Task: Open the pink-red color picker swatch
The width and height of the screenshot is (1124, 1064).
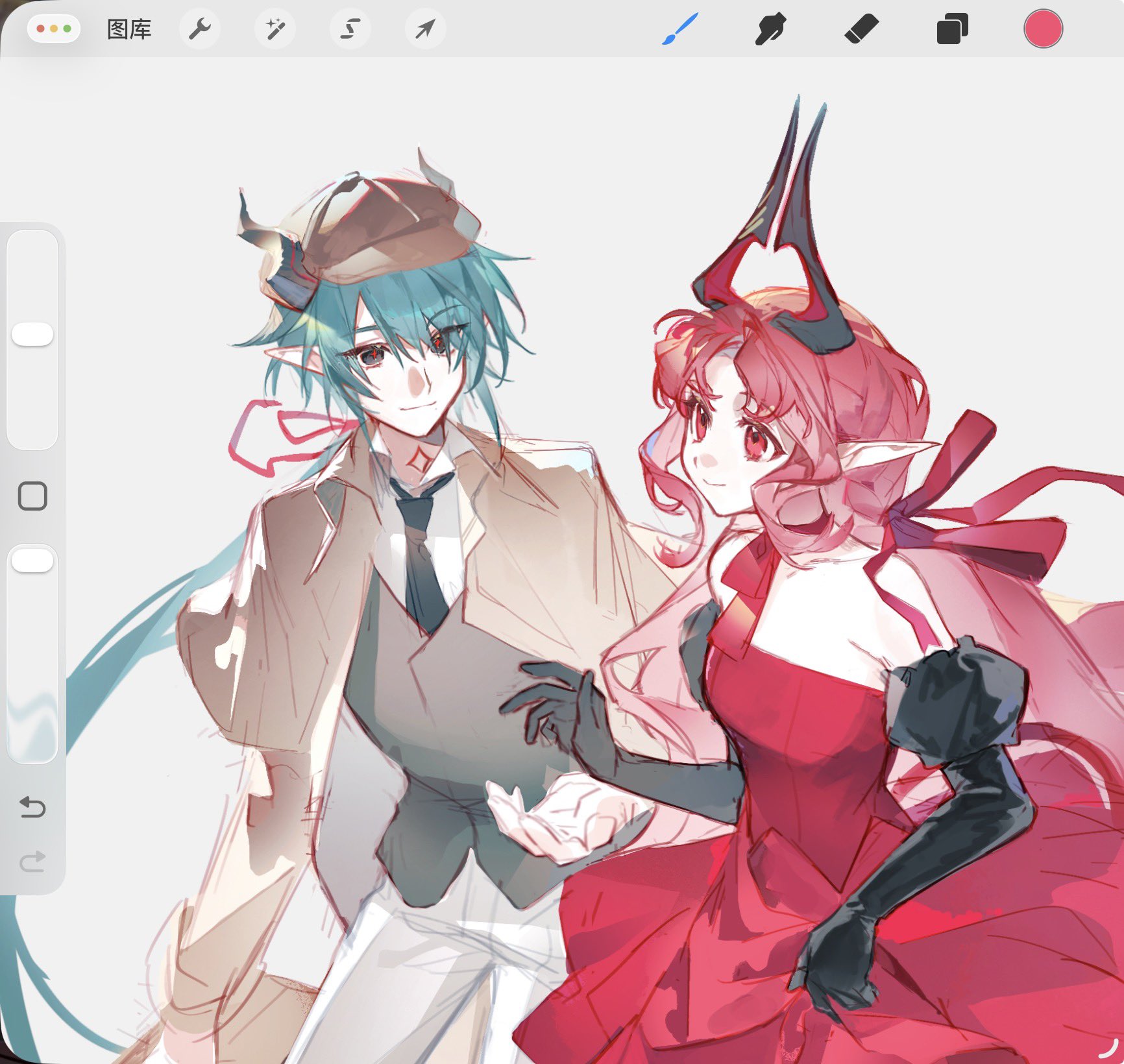Action: (x=1043, y=29)
